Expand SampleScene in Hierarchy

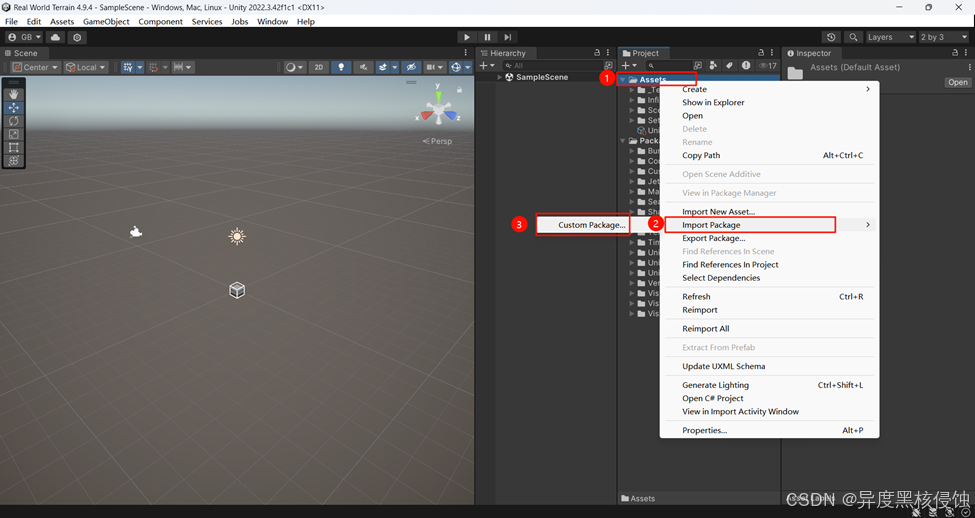pos(499,77)
